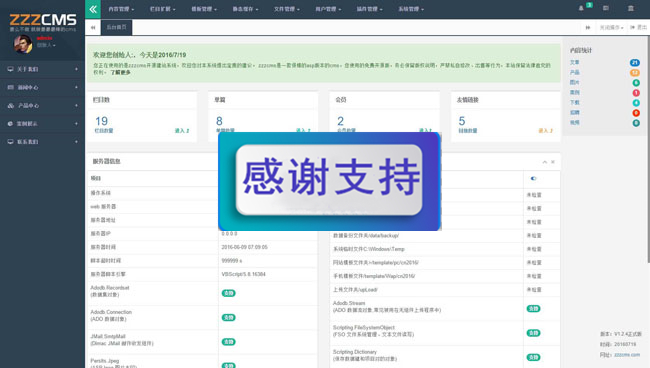
Task: Open the 图片 link under 内容统计
Action: tap(575, 82)
